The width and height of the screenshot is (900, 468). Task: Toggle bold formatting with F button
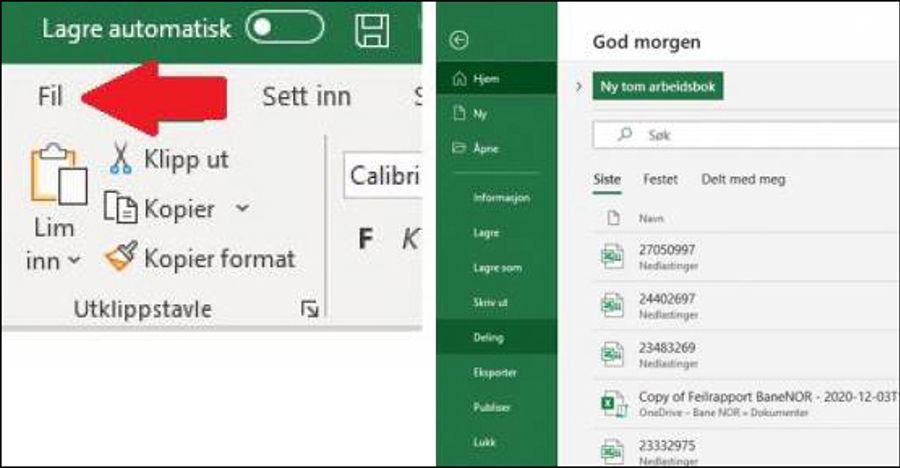coord(366,238)
